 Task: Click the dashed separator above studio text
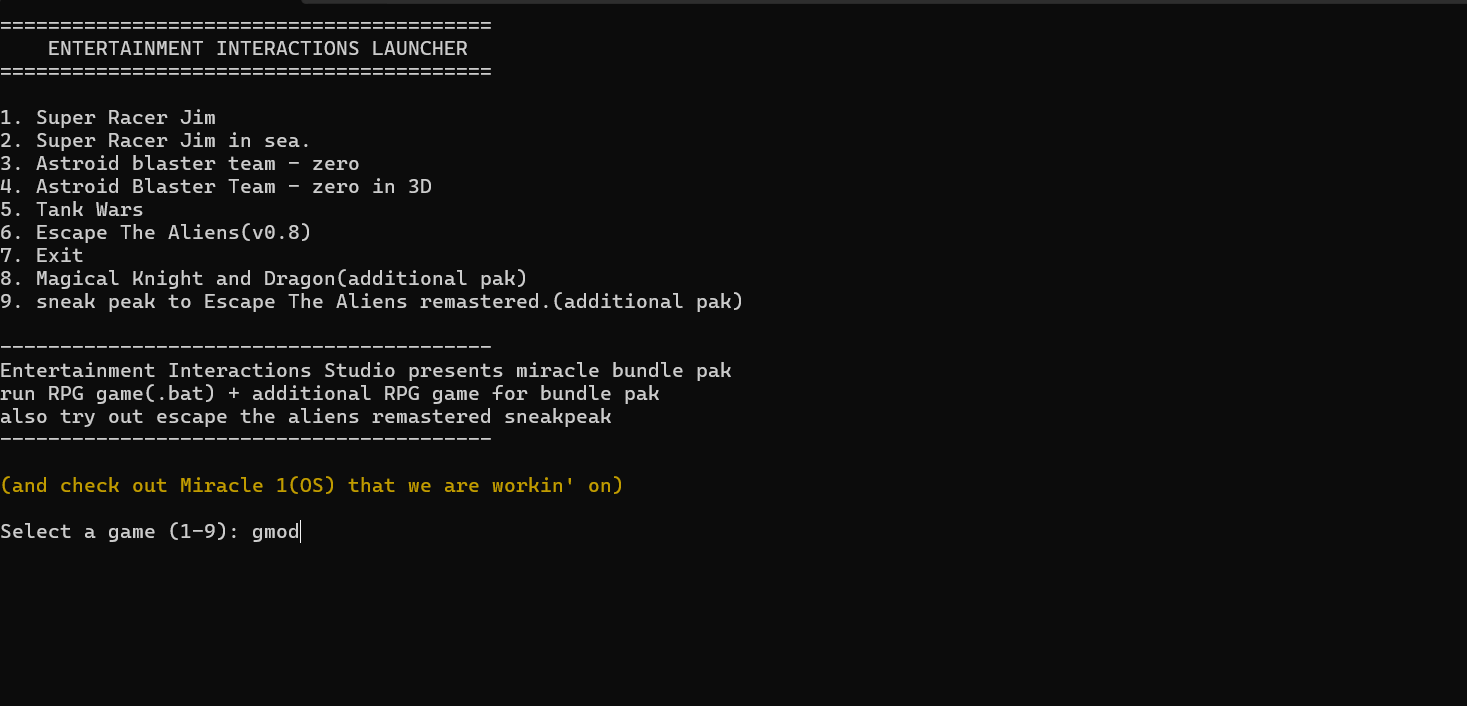(x=246, y=347)
